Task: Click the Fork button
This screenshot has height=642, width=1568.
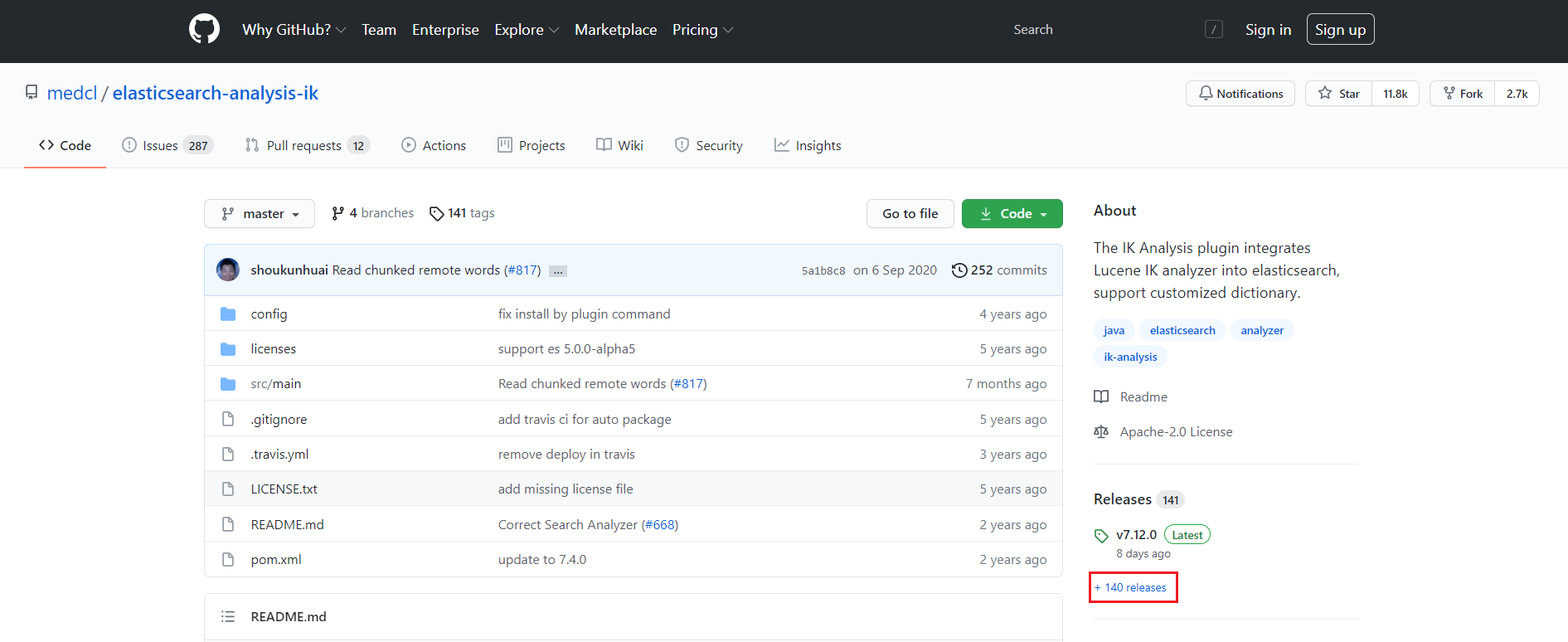Action: [1463, 94]
